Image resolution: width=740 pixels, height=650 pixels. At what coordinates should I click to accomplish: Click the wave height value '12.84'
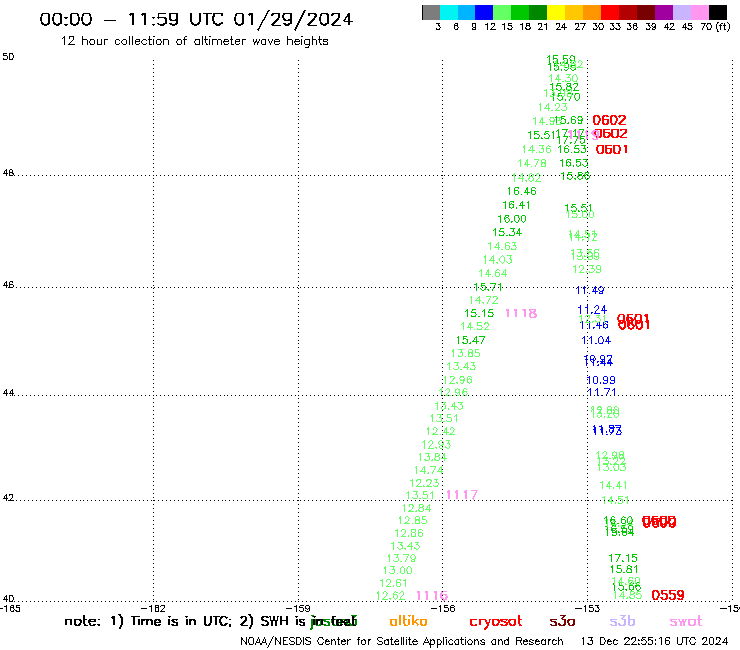pyautogui.click(x=416, y=508)
